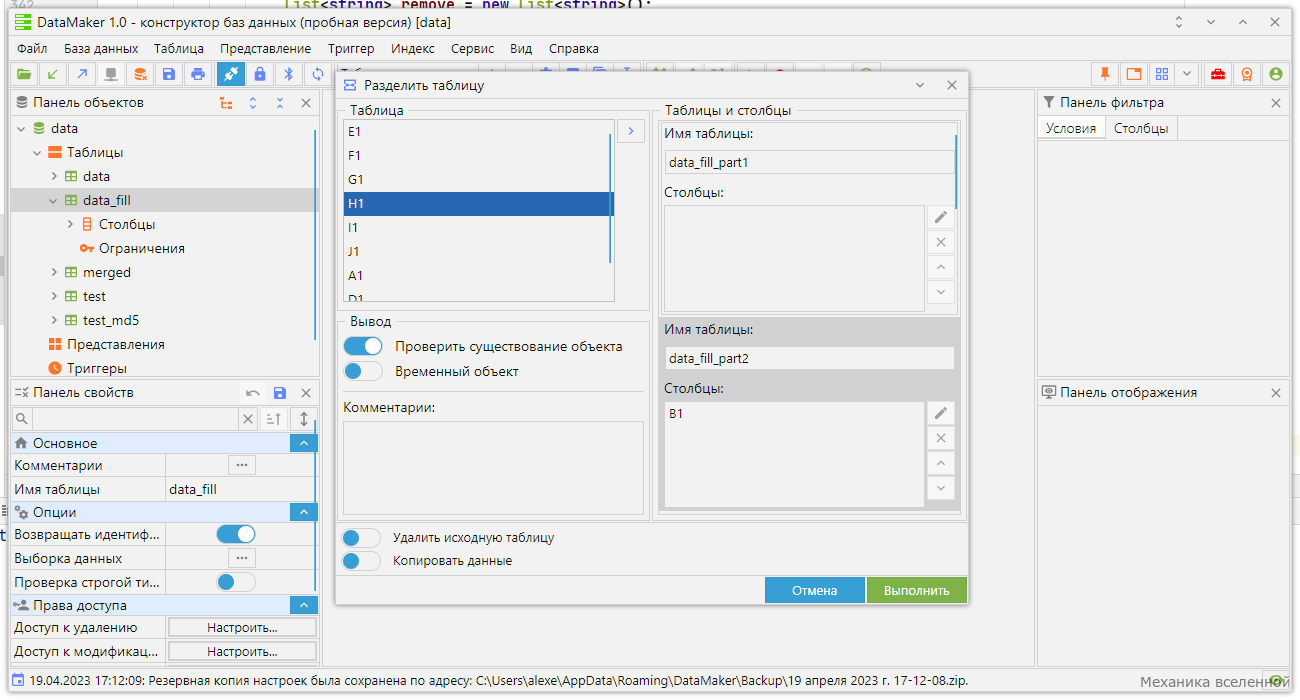1300x700 pixels.
Task: Click the blue export arrow toolbar icon
Action: click(x=82, y=74)
